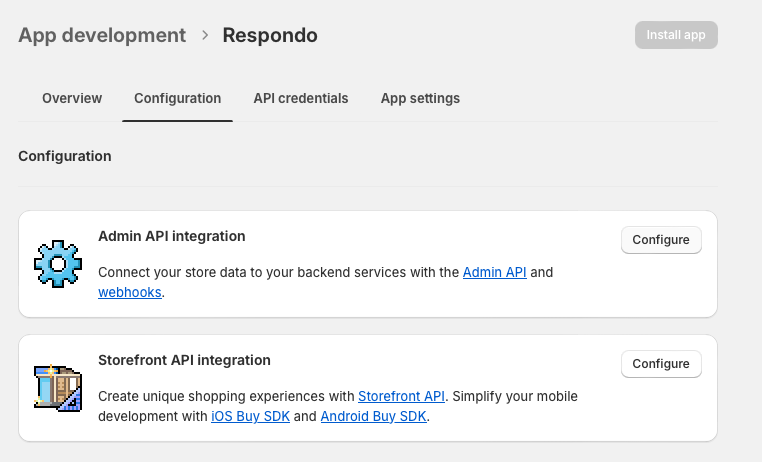Select the Configuration tab

pos(177,98)
